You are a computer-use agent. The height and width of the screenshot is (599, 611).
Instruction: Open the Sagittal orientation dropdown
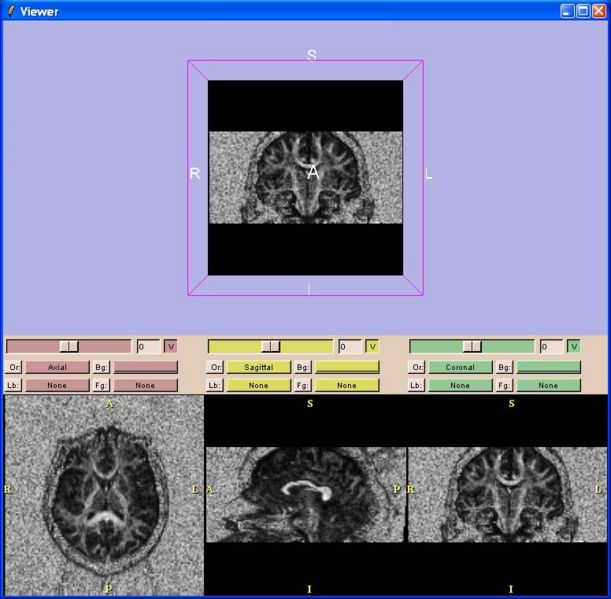pos(258,367)
